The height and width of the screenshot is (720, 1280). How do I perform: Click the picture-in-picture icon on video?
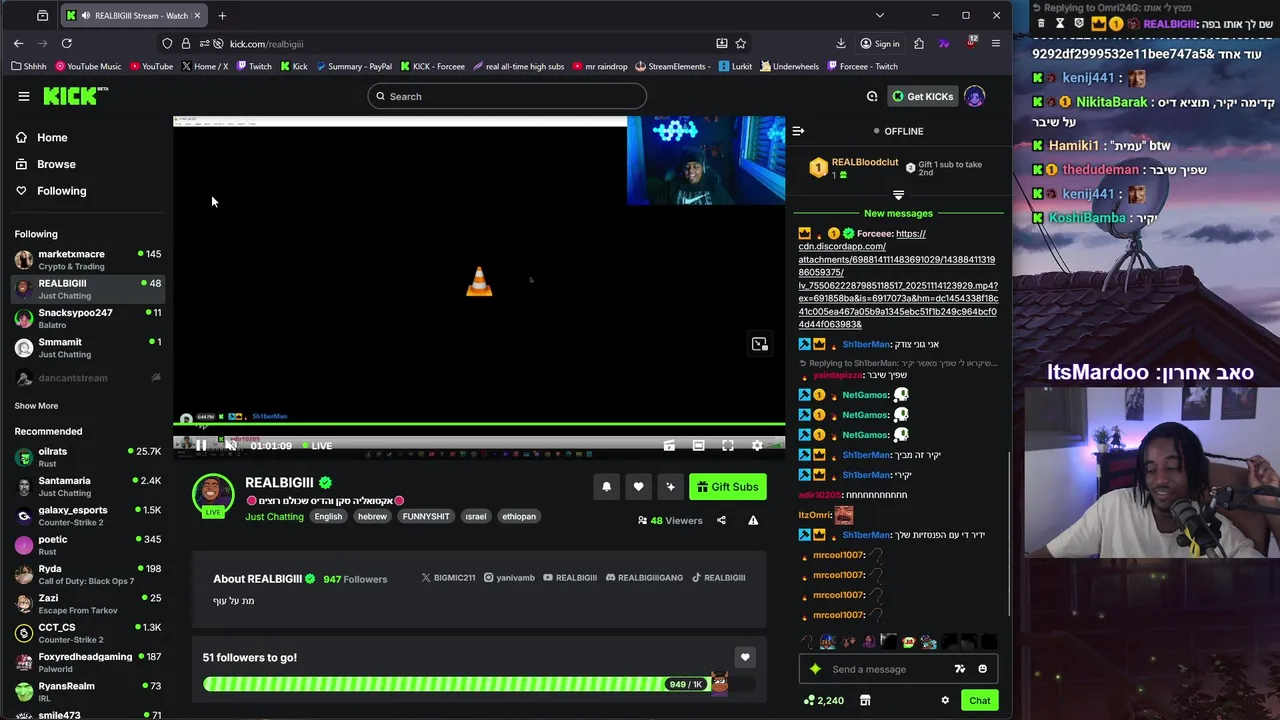760,344
